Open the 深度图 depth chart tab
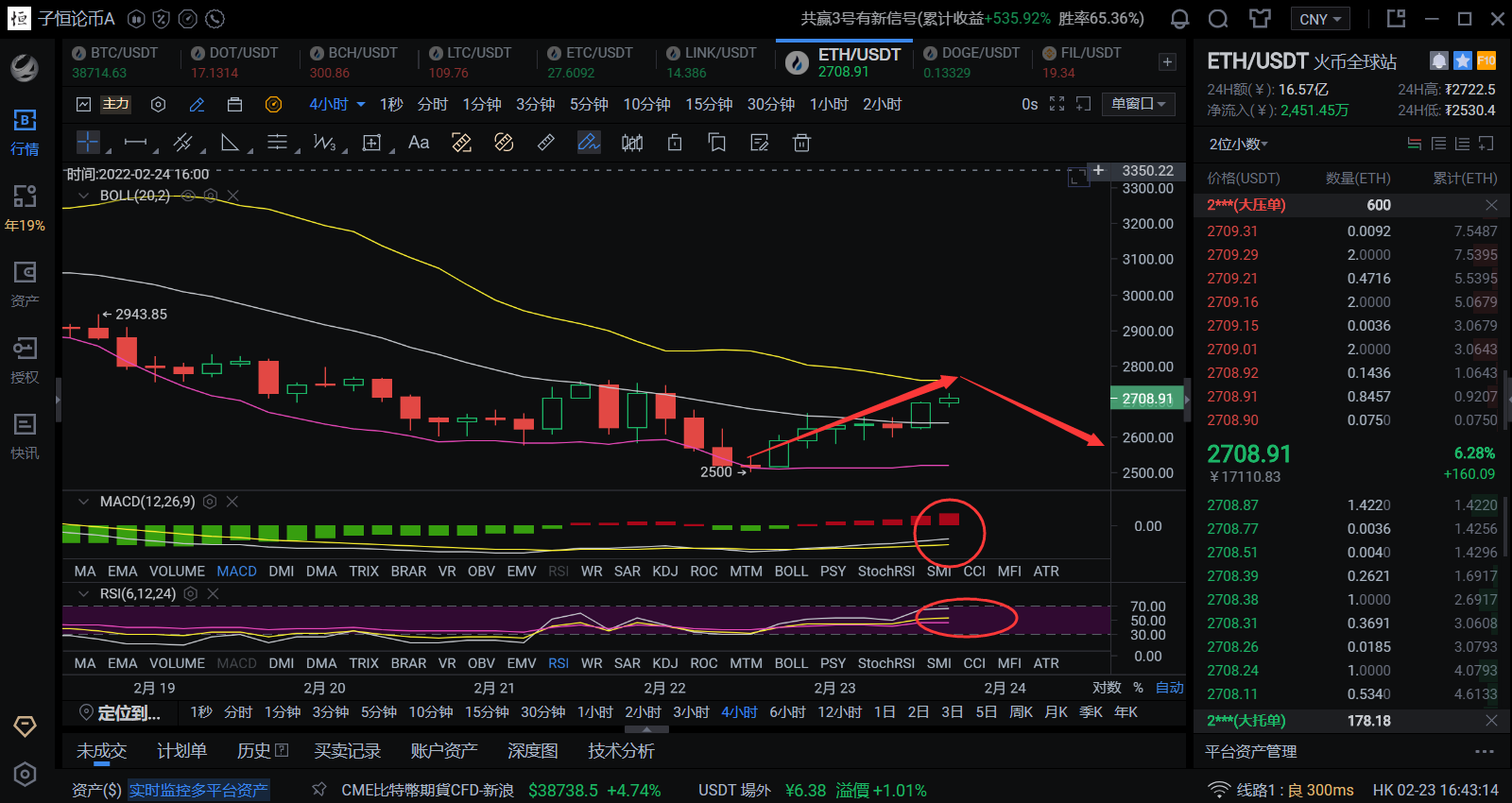Image resolution: width=1512 pixels, height=803 pixels. pyautogui.click(x=533, y=751)
